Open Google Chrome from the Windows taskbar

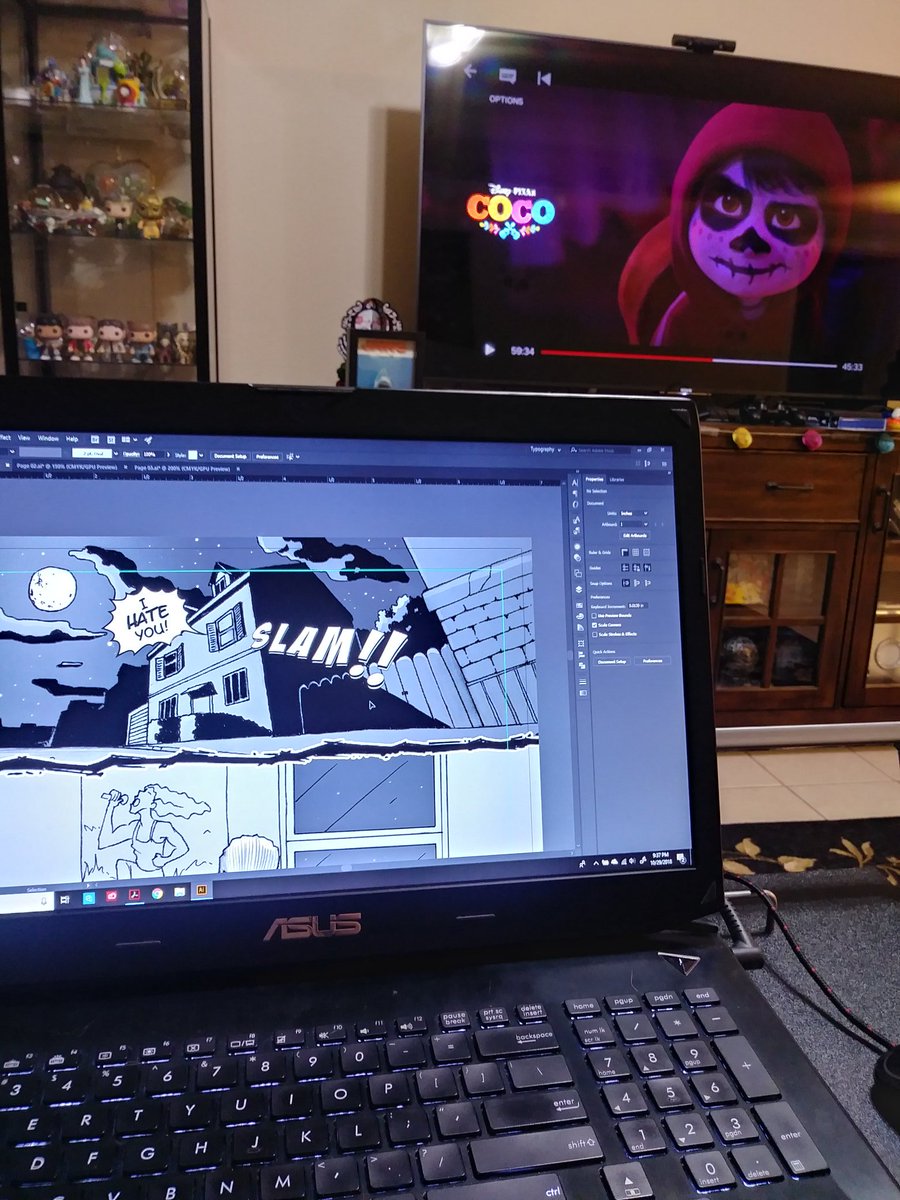(157, 893)
